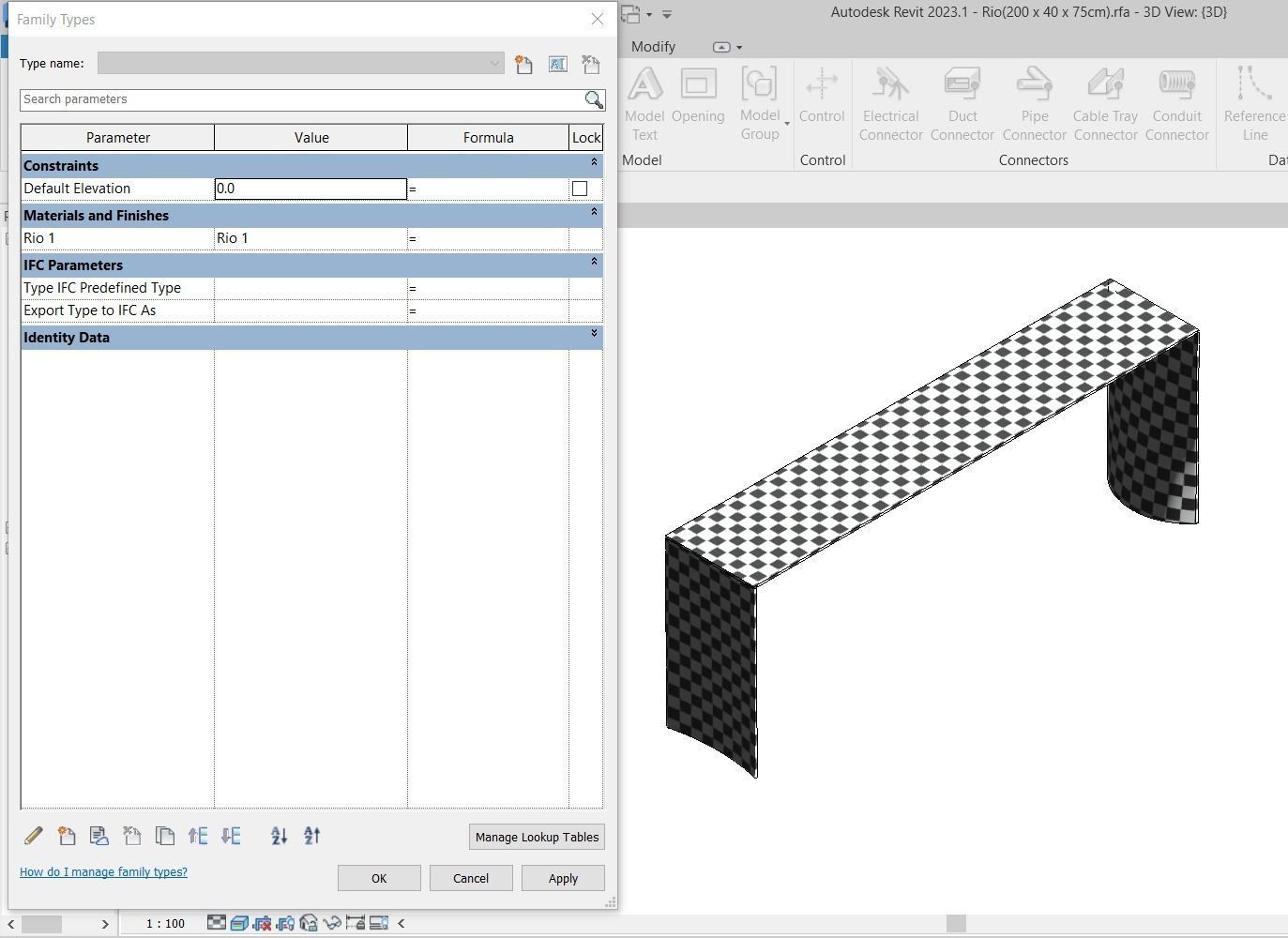The image size is (1288, 938).
Task: Click the Move Parameter Down icon
Action: click(x=231, y=836)
